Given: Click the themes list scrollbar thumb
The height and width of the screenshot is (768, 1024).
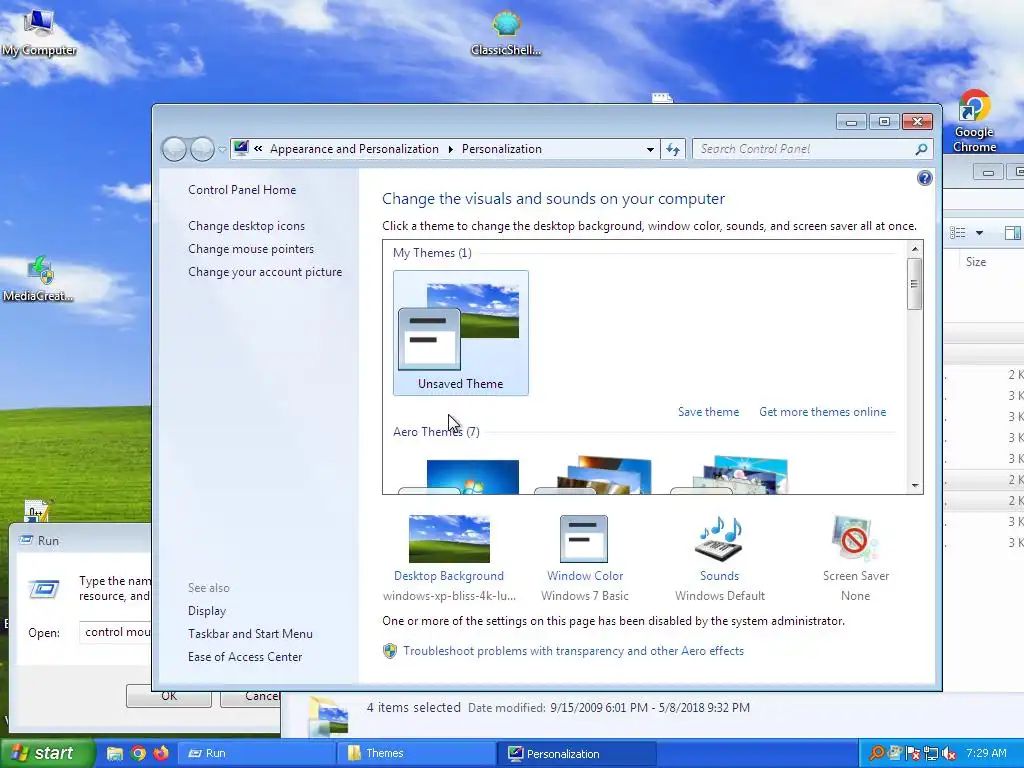Looking at the screenshot, I should tap(914, 283).
